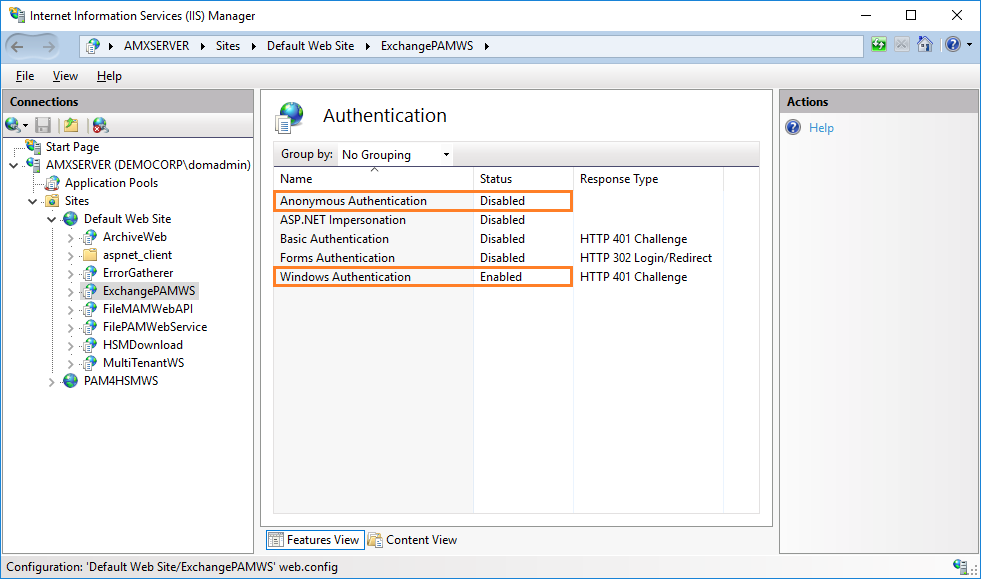Click the Delete Connection icon
This screenshot has width=981, height=579.
100,125
